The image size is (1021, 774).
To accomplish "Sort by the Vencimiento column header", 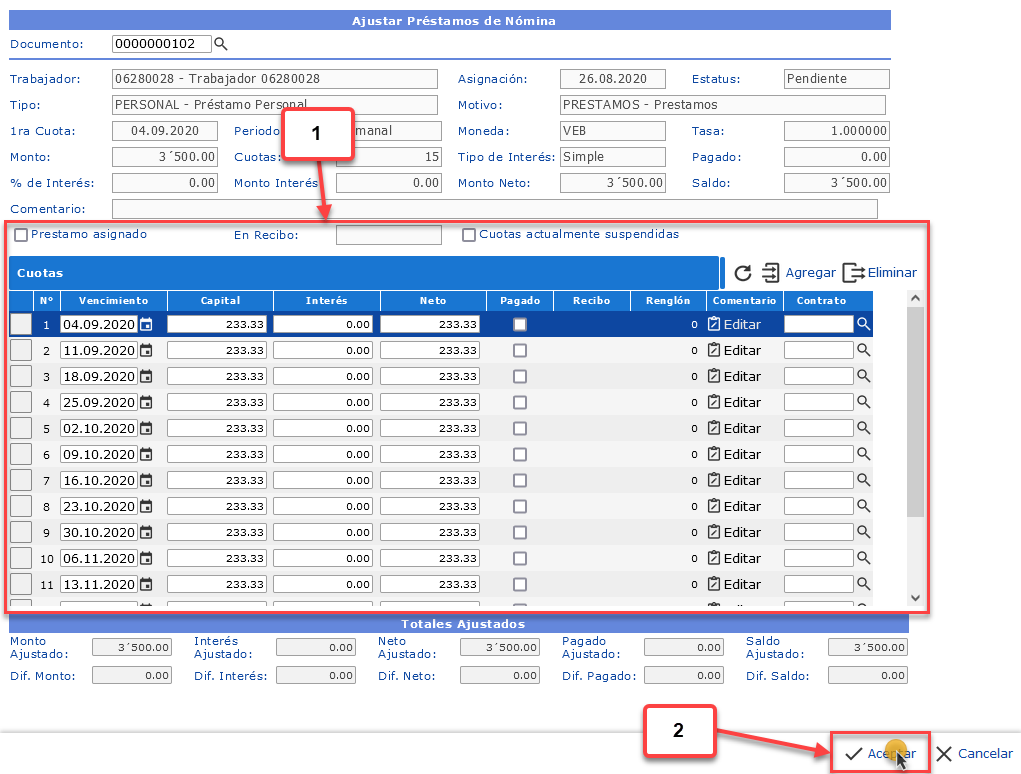I will coord(113,300).
